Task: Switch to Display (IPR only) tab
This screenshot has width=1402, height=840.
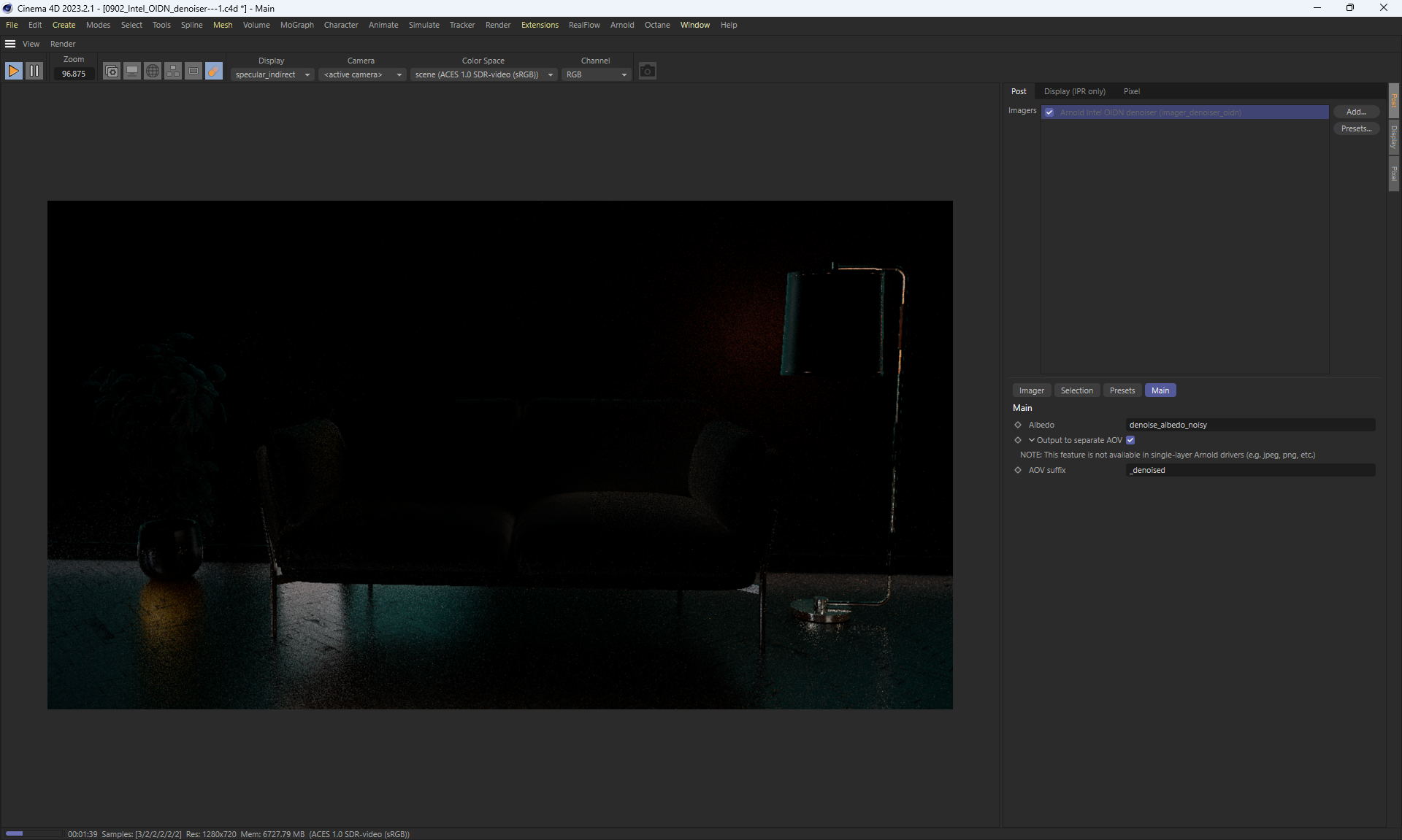Action: pos(1074,91)
